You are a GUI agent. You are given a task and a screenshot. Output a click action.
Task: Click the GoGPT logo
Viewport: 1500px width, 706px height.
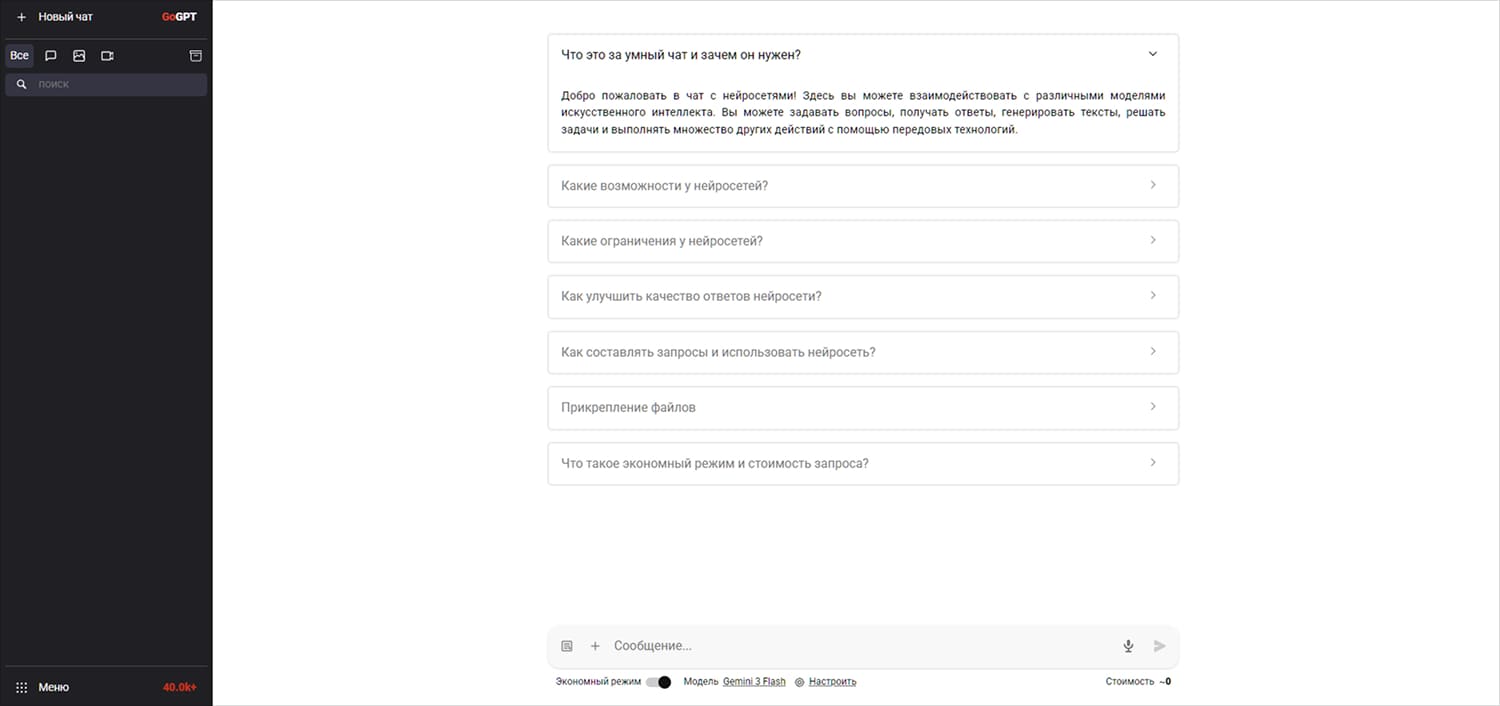pyautogui.click(x=179, y=17)
